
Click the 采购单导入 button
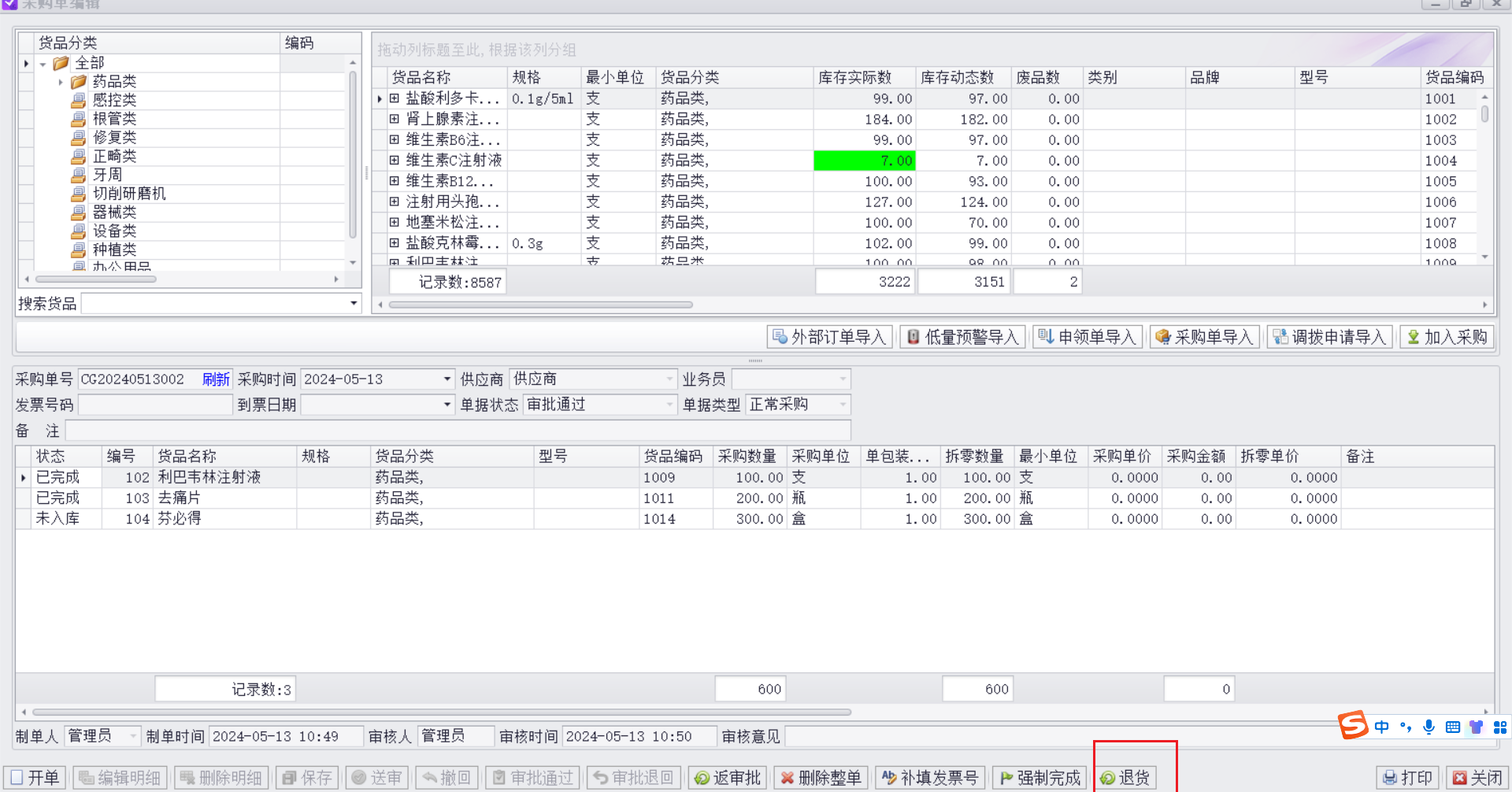pyautogui.click(x=1204, y=337)
